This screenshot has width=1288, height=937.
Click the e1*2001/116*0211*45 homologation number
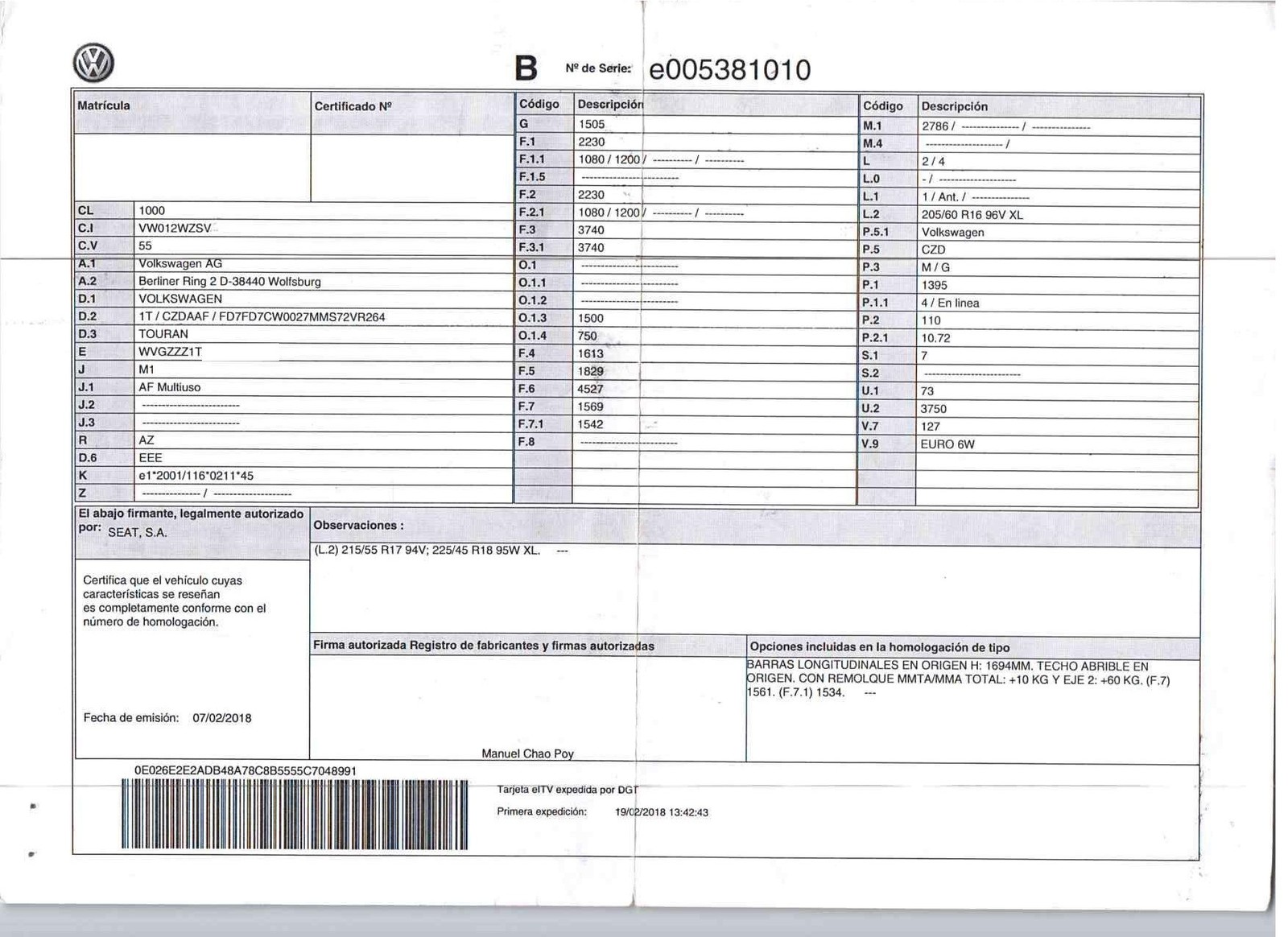point(196,476)
